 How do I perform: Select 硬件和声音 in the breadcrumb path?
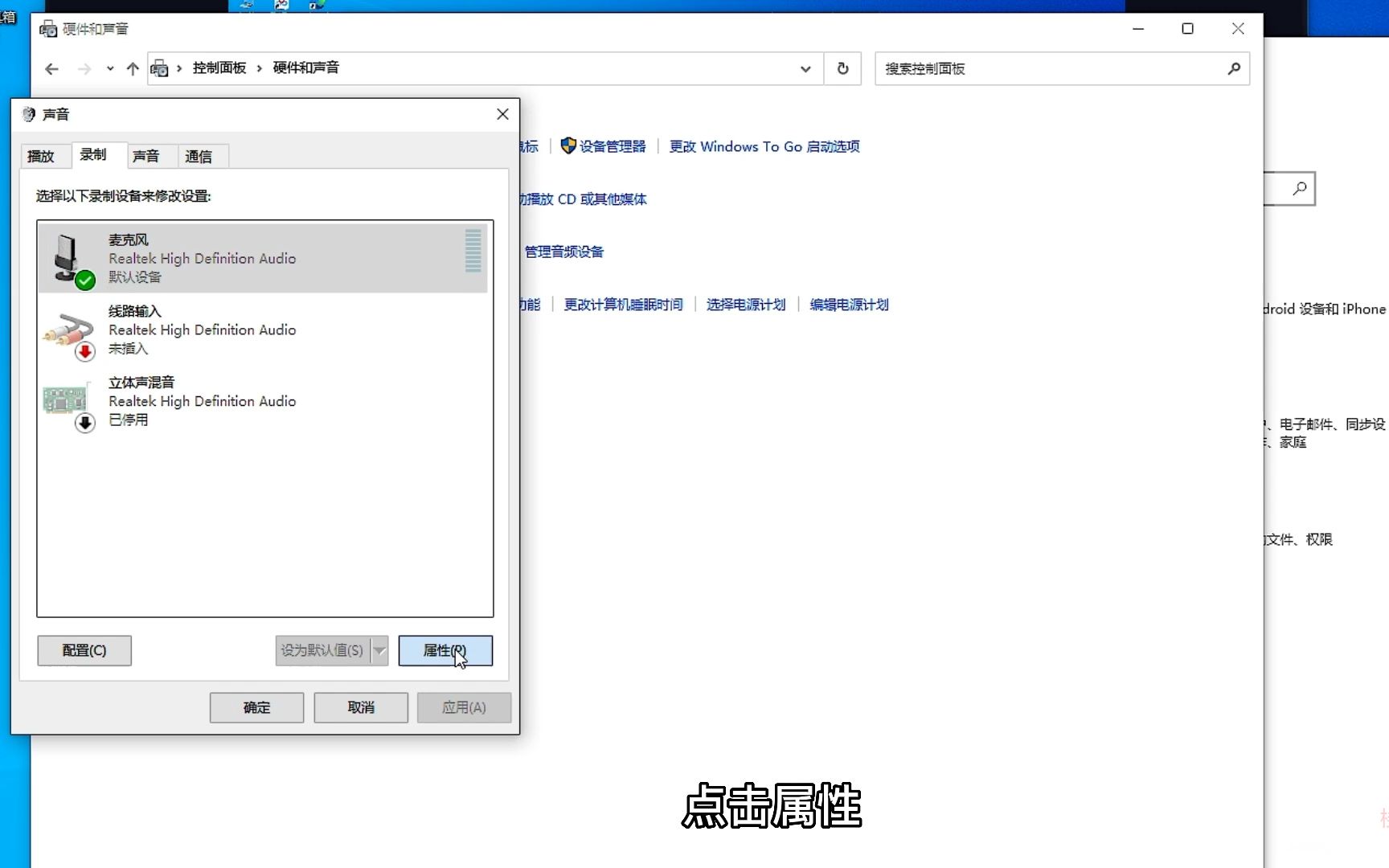[306, 68]
